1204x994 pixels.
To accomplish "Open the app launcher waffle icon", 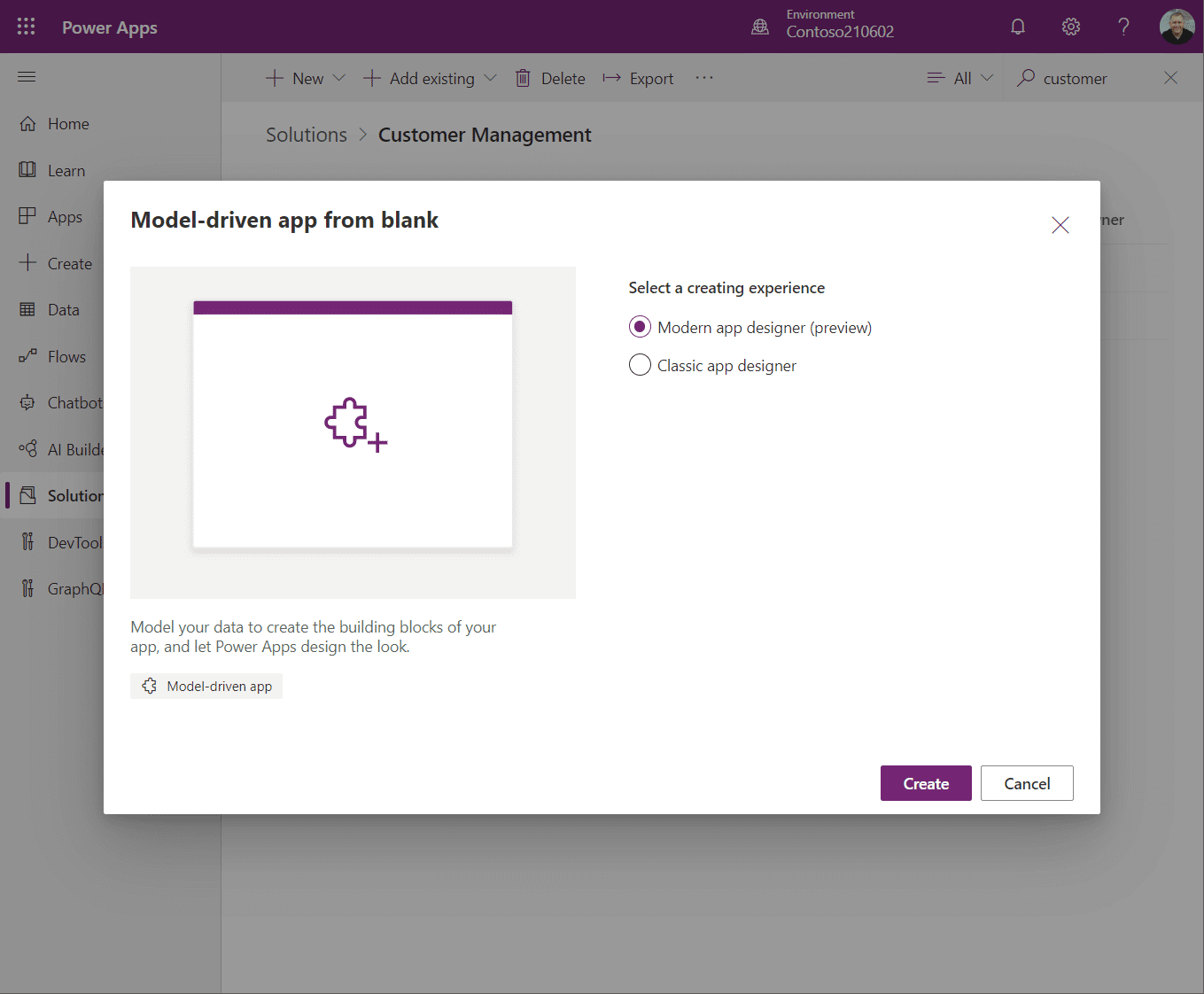I will point(26,27).
